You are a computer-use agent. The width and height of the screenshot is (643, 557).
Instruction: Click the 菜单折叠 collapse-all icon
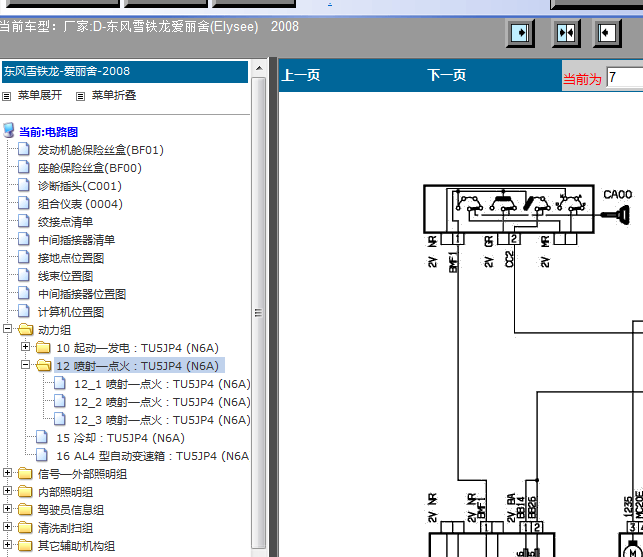coord(81,96)
